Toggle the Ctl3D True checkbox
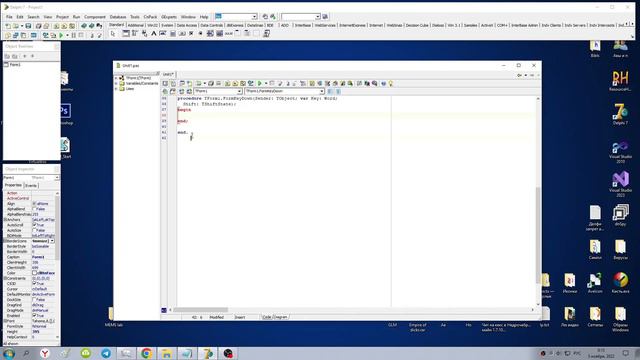The height and width of the screenshot is (360, 640). pos(35,283)
